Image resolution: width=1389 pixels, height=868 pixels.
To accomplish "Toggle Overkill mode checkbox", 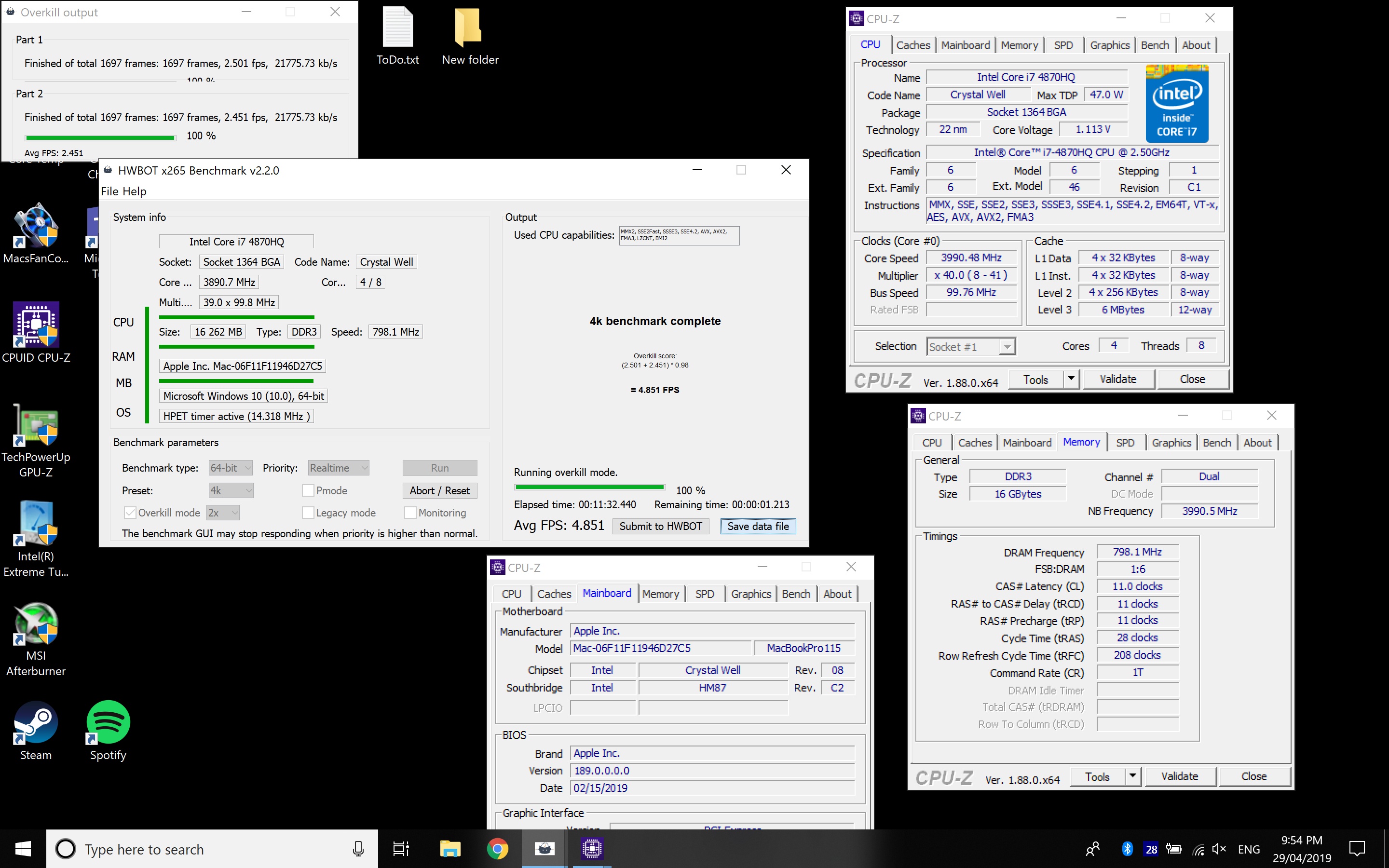I will click(130, 512).
